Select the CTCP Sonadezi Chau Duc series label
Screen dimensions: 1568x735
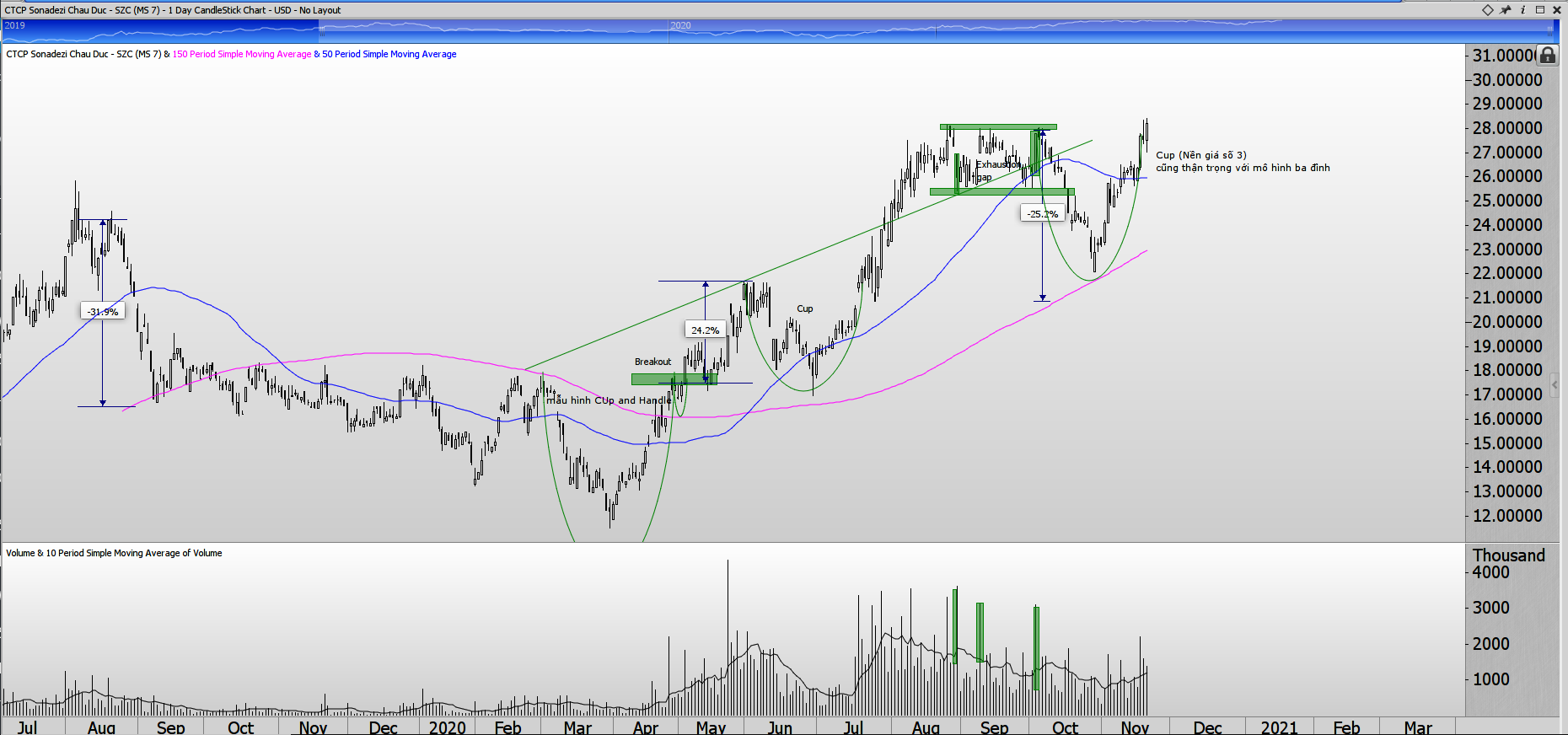tap(83, 54)
